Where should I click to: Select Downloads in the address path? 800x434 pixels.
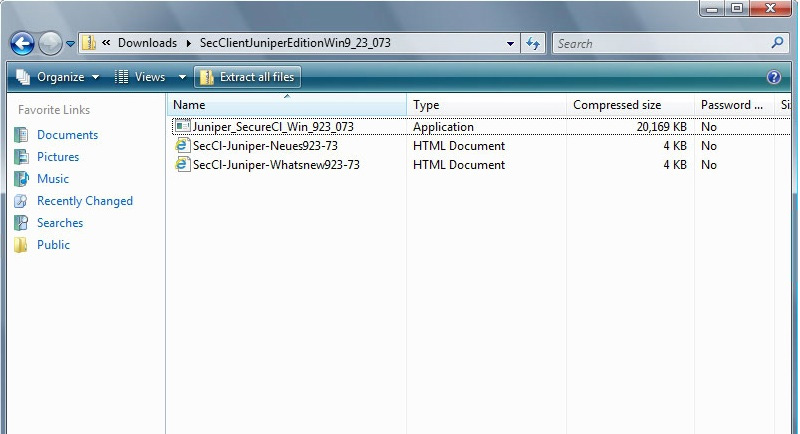pos(147,43)
